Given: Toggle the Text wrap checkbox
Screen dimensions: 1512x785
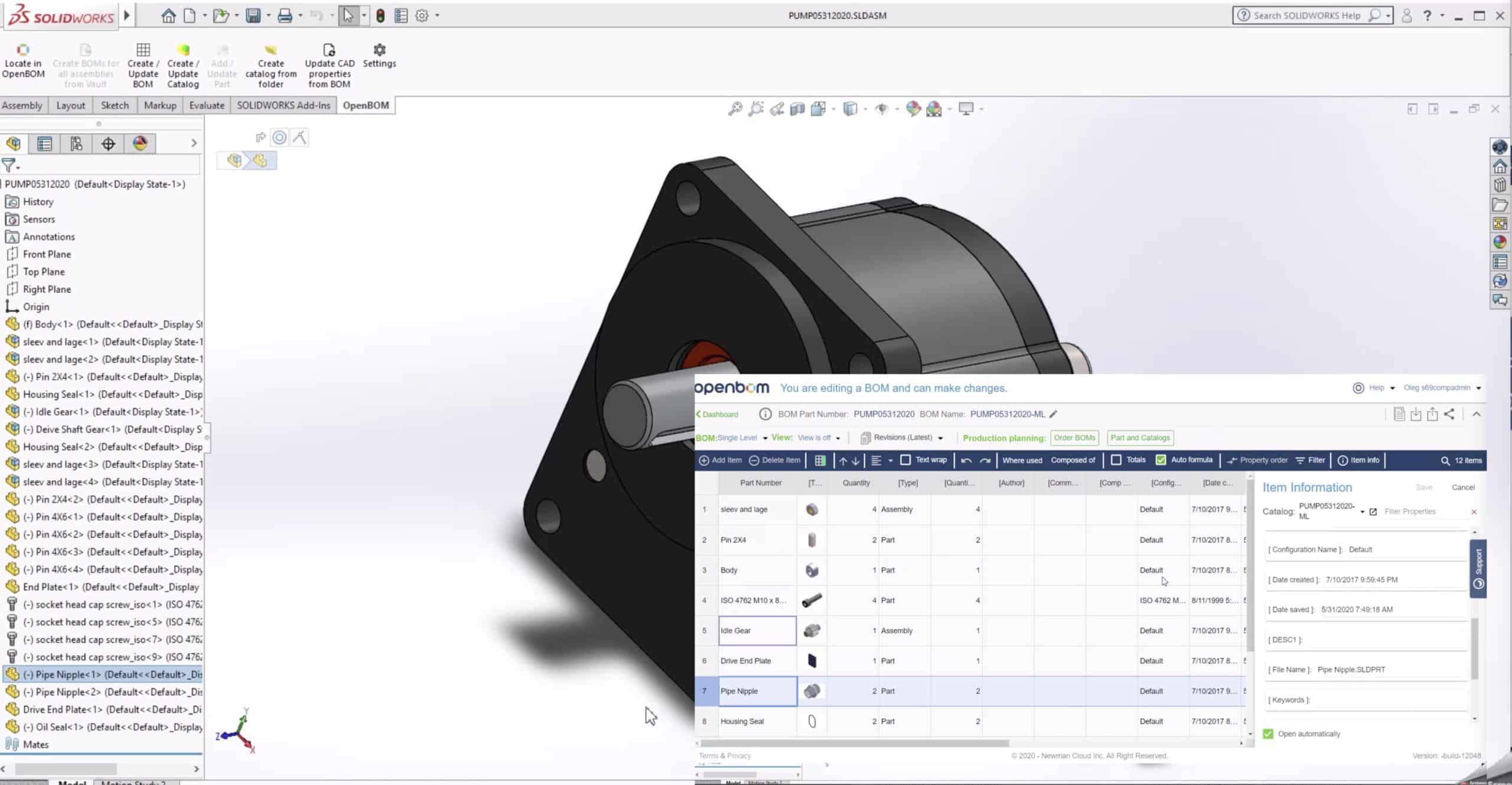Looking at the screenshot, I should click(x=905, y=460).
